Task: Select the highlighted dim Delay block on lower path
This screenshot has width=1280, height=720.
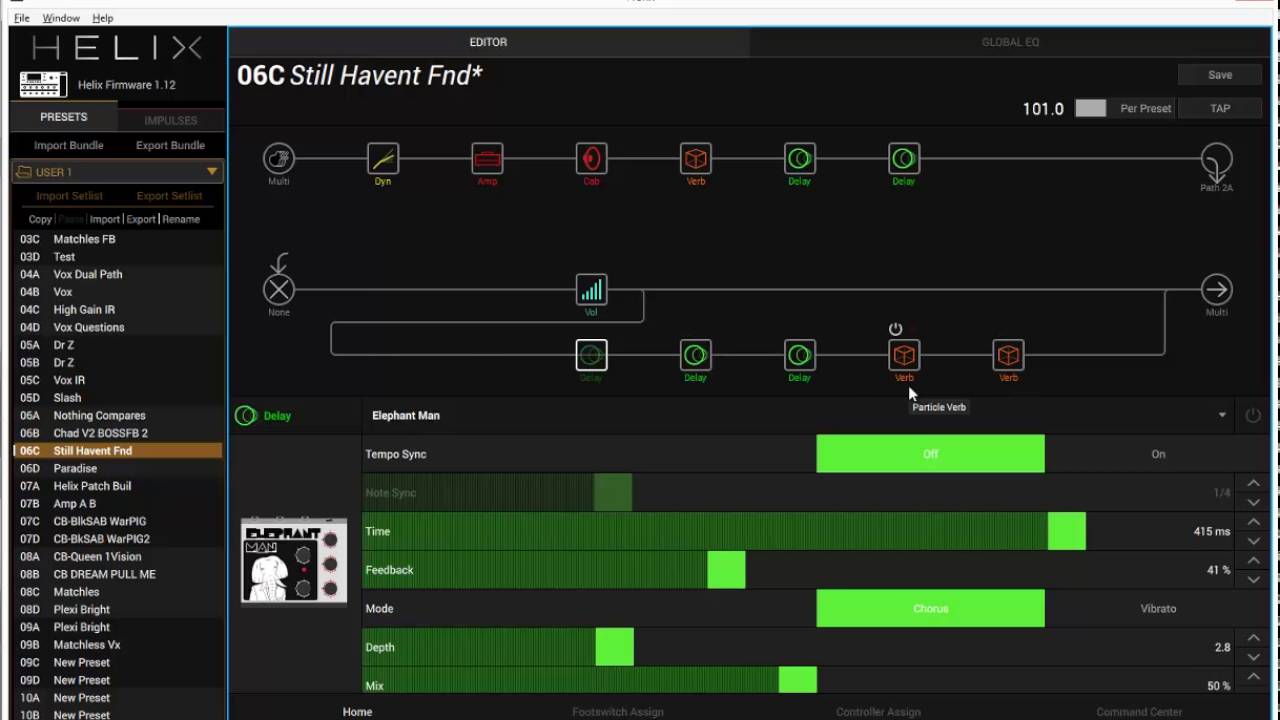Action: [x=591, y=355]
